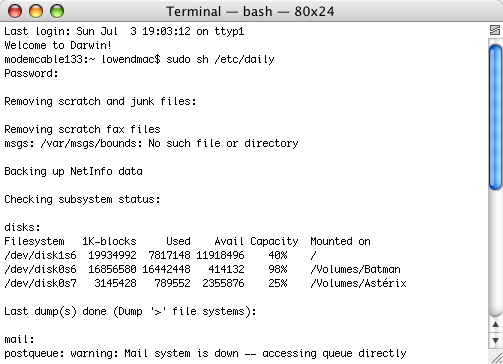503x364 pixels.
Task: Click the '16442448' used value
Action: tap(166, 269)
